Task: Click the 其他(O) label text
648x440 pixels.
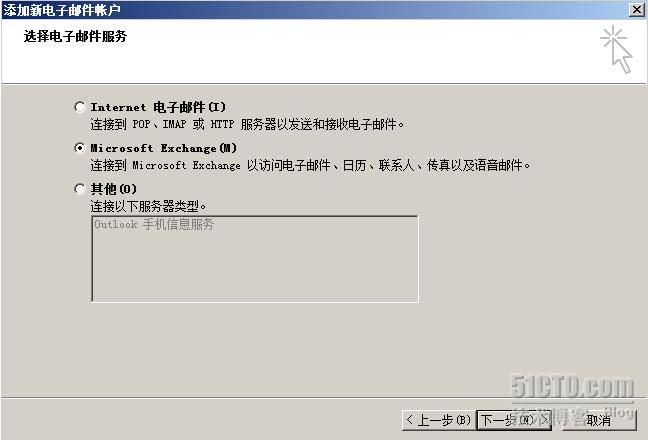Action: (114, 189)
